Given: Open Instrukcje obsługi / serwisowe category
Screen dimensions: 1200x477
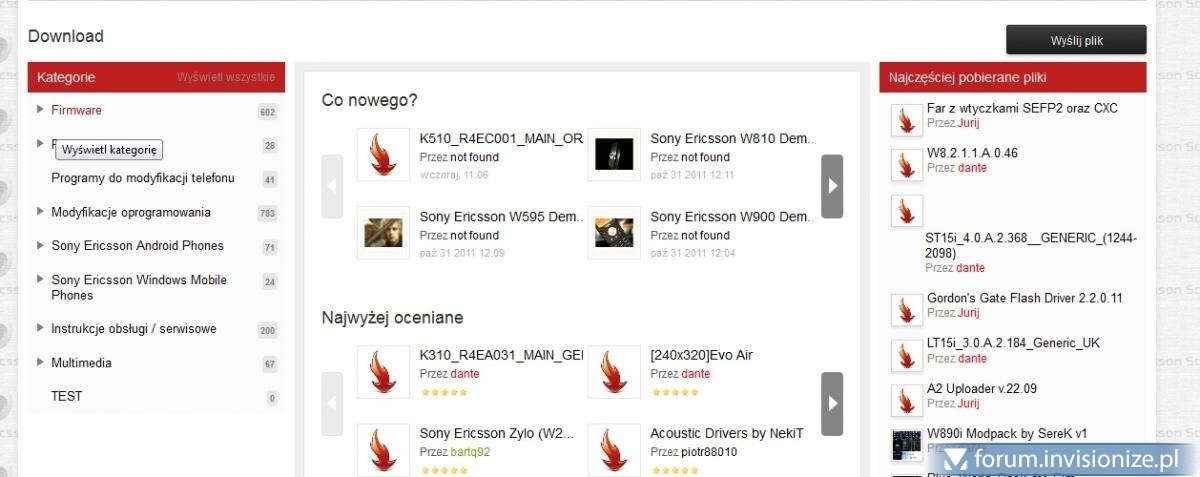Looking at the screenshot, I should pos(134,329).
